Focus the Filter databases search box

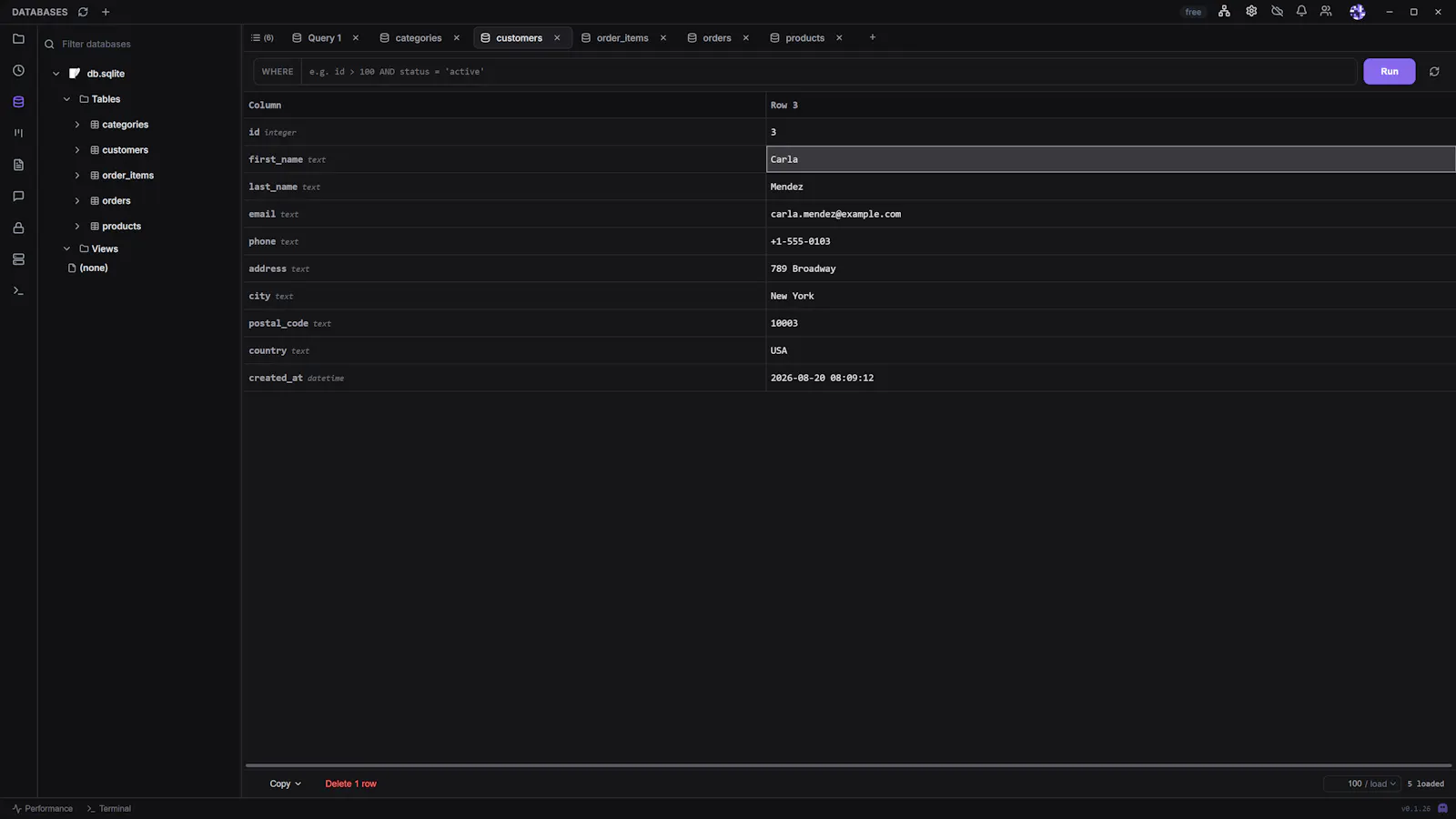click(x=138, y=44)
